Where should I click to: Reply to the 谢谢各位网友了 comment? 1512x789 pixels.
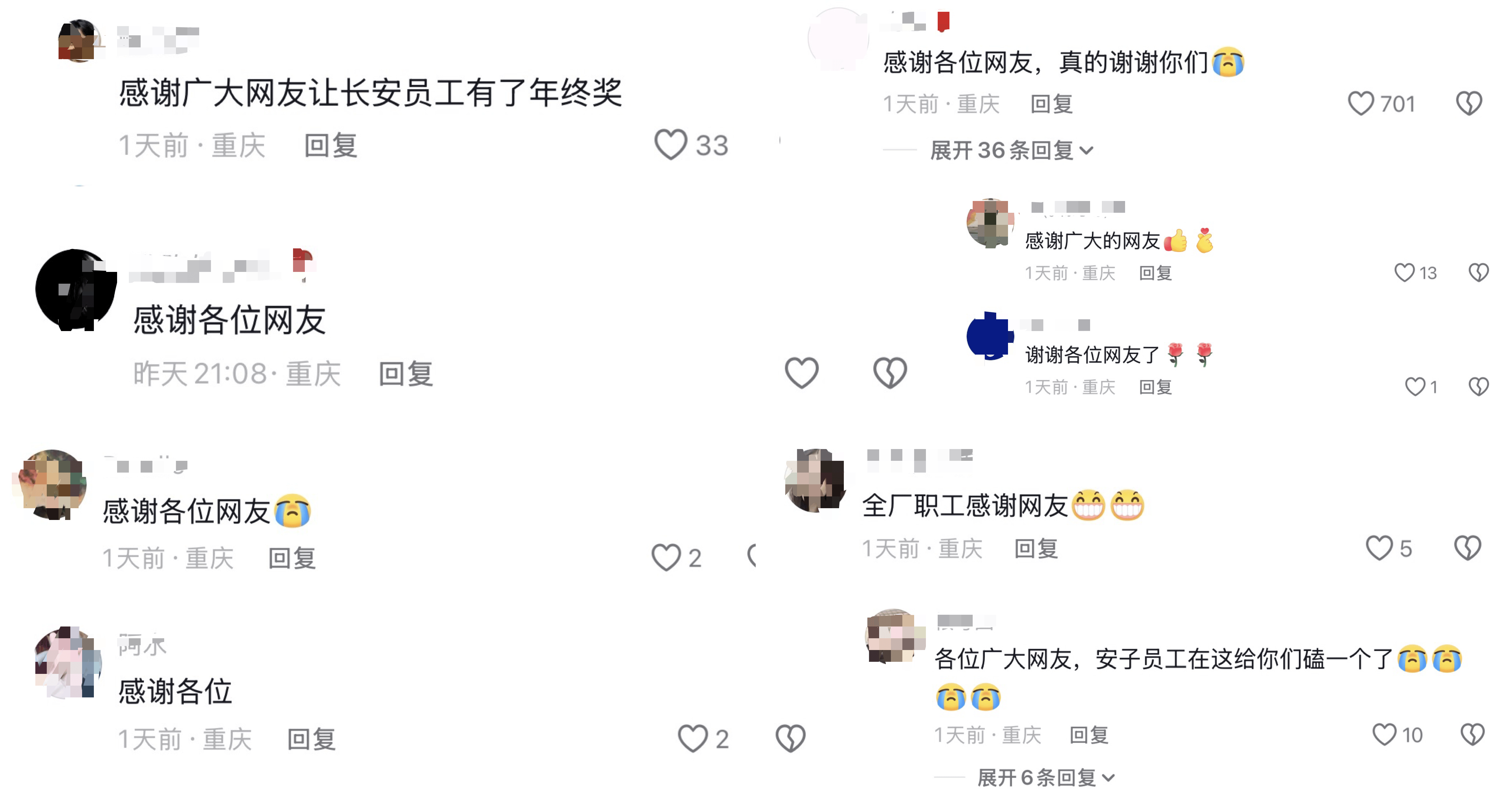1155,387
